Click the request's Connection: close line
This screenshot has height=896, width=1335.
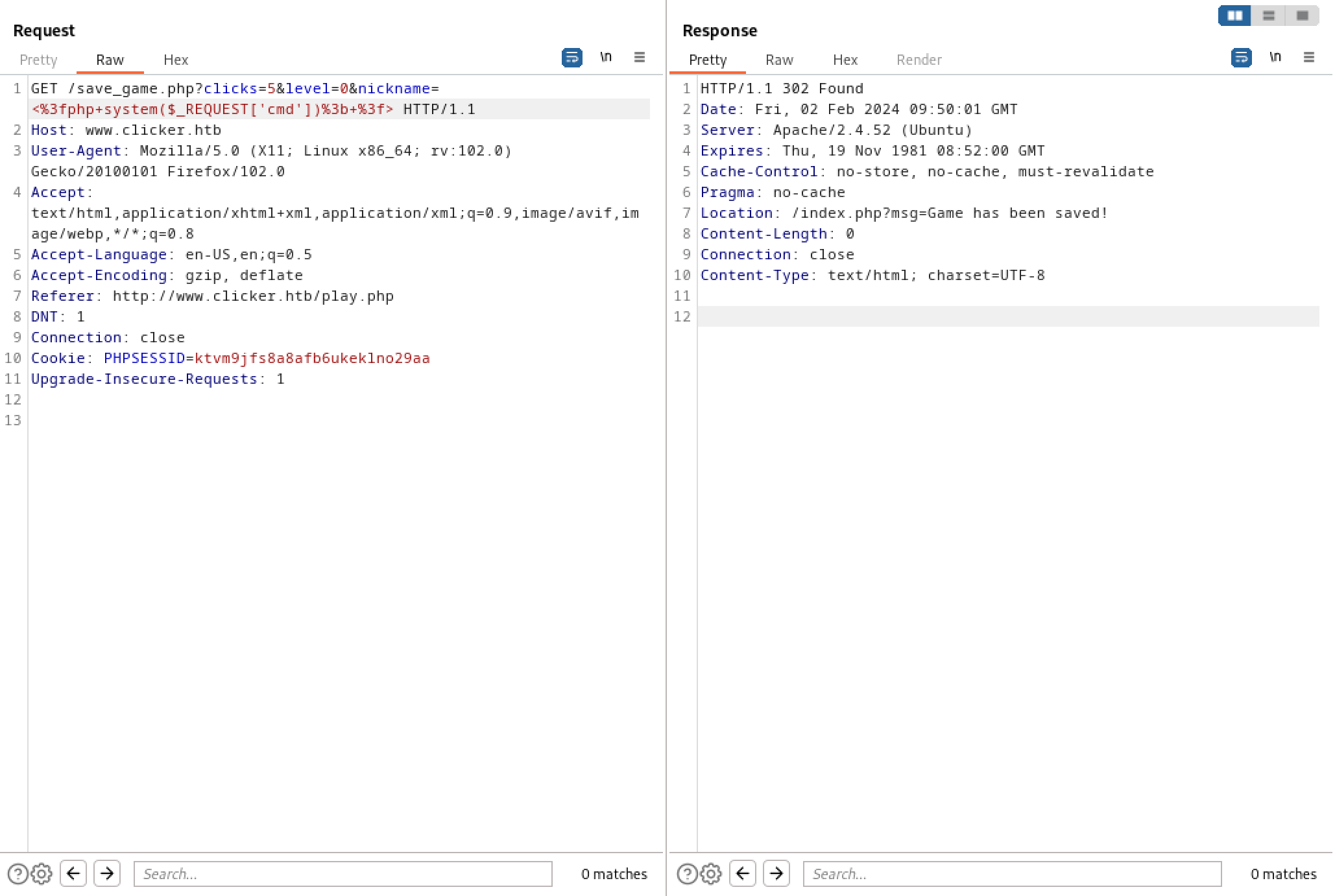(x=108, y=337)
